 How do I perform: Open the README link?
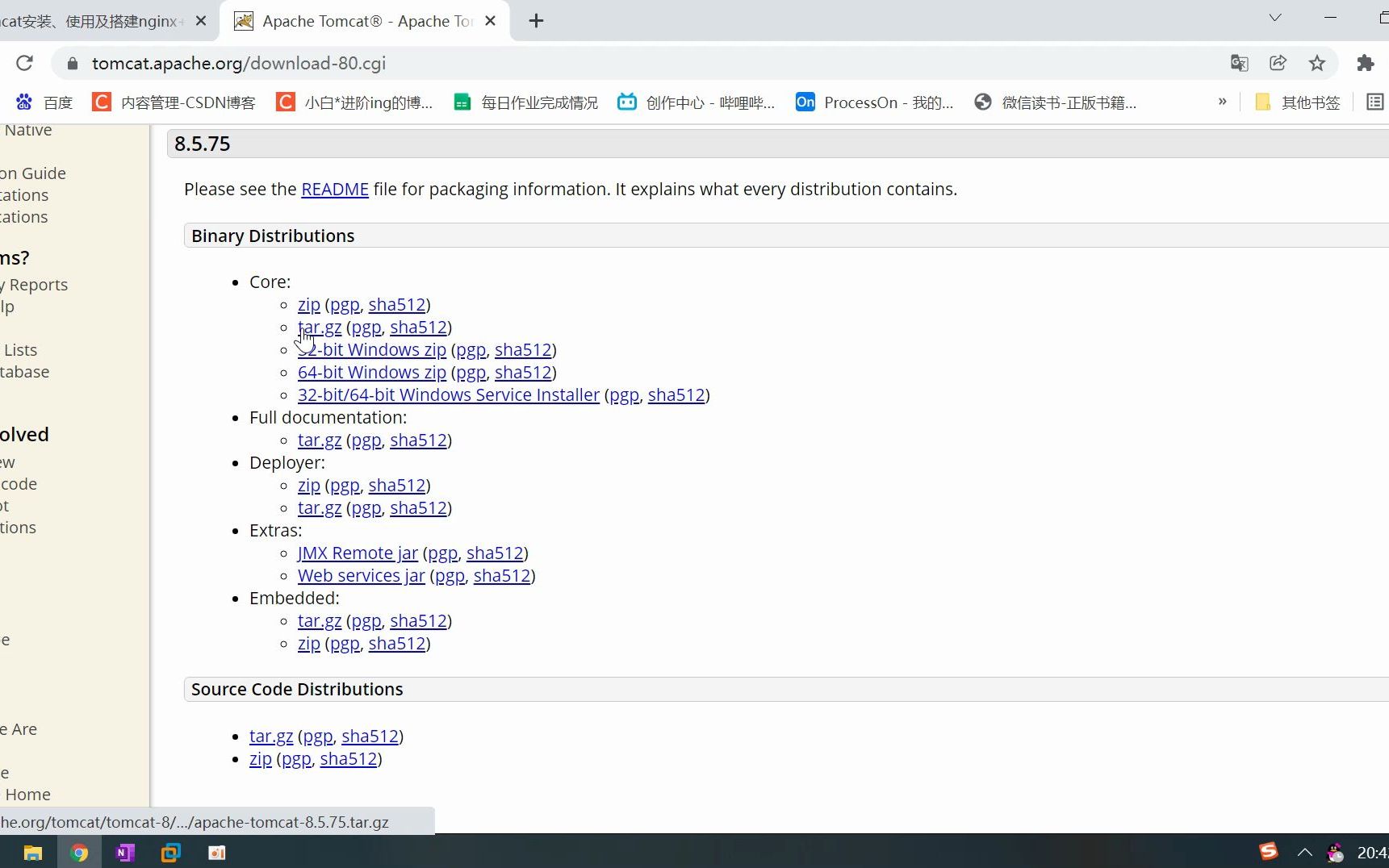pyautogui.click(x=335, y=189)
